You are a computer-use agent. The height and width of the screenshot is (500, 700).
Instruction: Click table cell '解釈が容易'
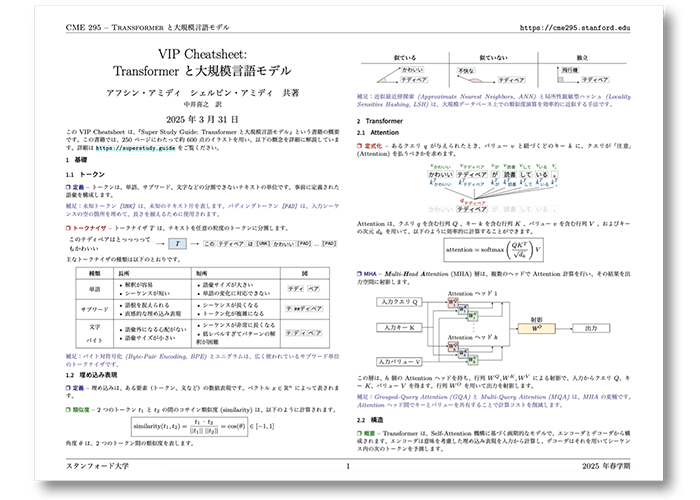(x=138, y=285)
